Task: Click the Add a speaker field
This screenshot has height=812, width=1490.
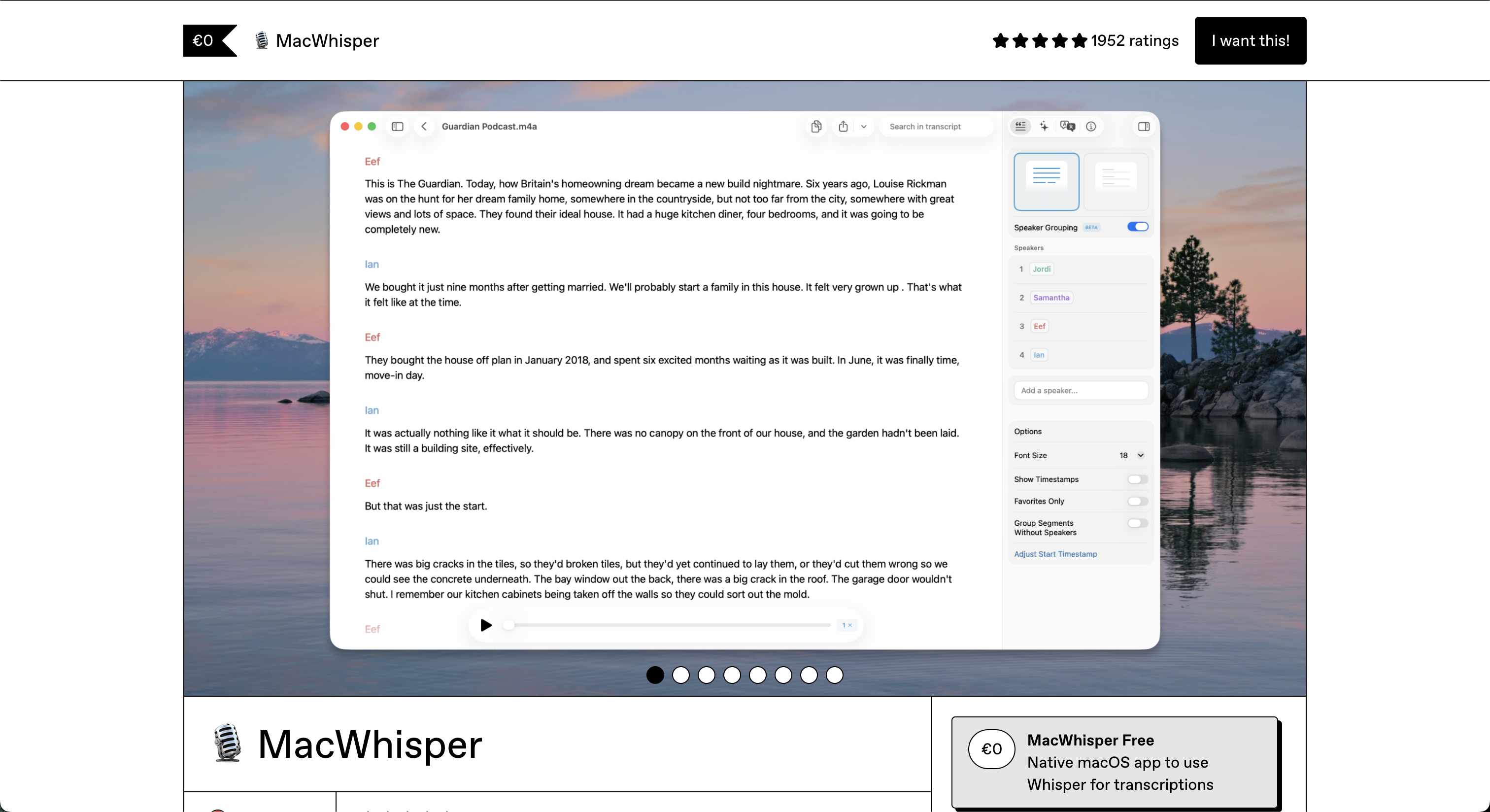Action: [x=1081, y=390]
